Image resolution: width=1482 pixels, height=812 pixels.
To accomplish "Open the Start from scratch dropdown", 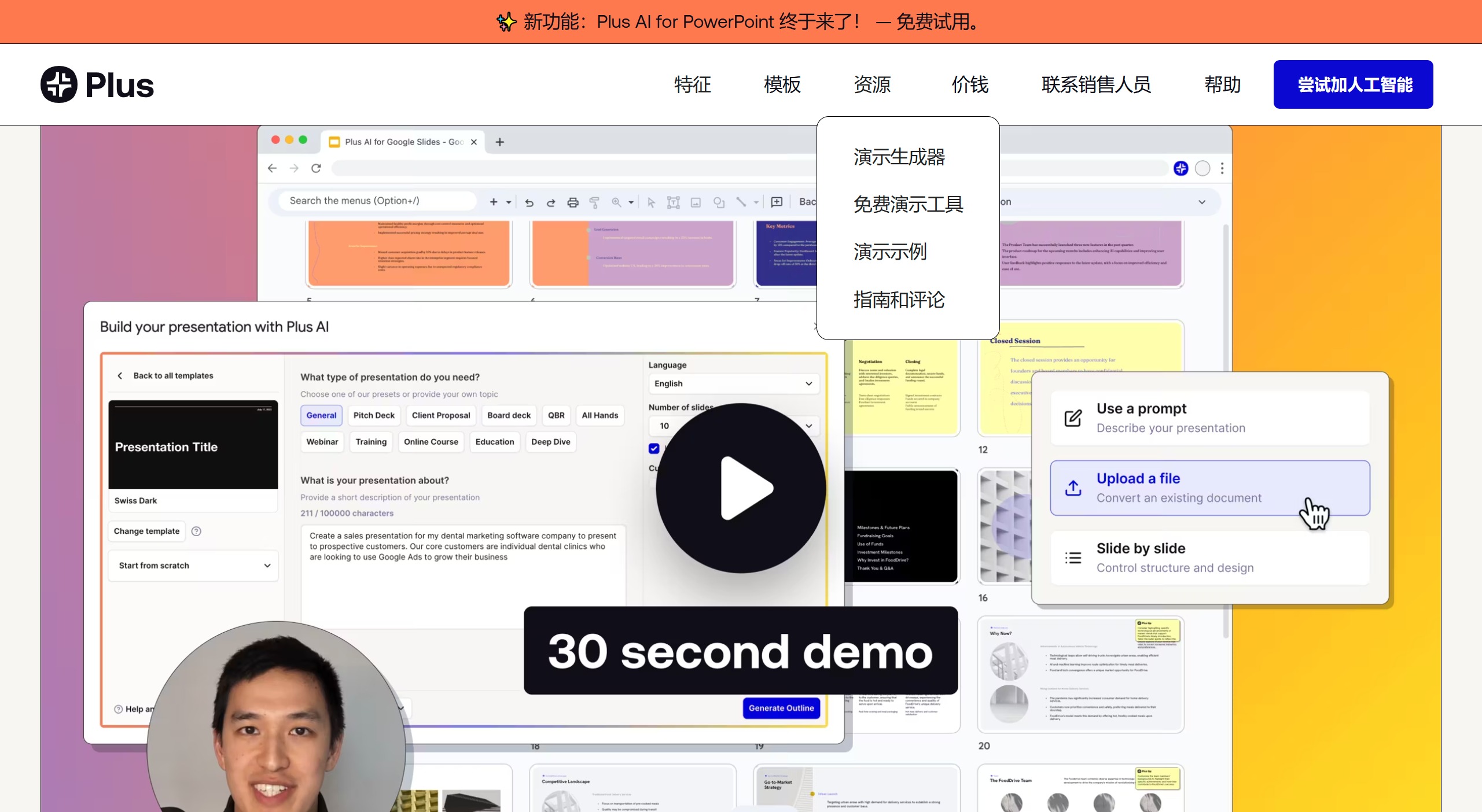I will (x=193, y=566).
